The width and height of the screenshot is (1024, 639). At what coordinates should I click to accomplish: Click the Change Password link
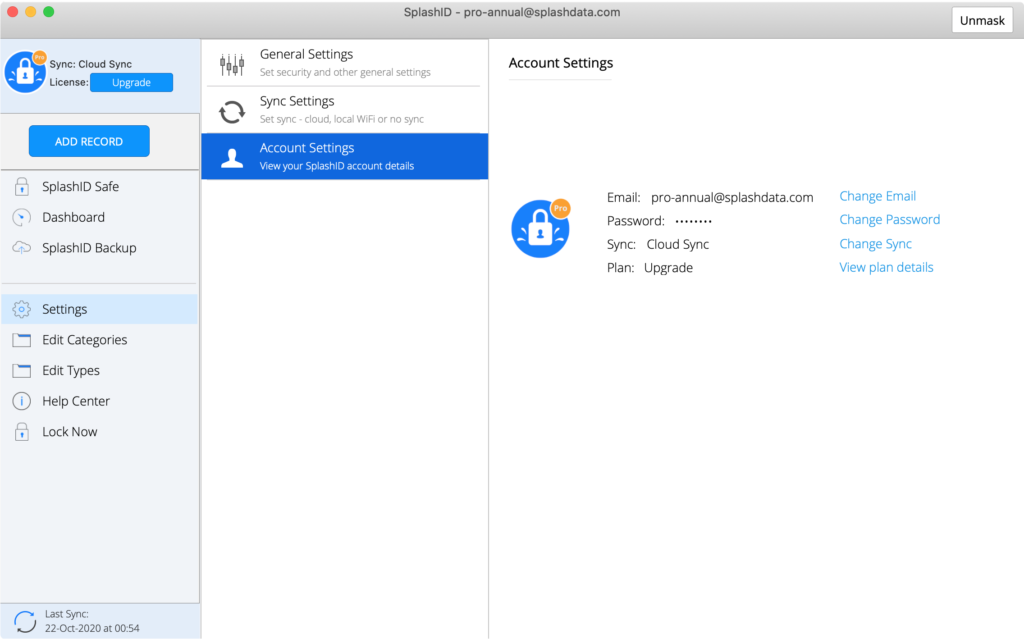(x=889, y=220)
